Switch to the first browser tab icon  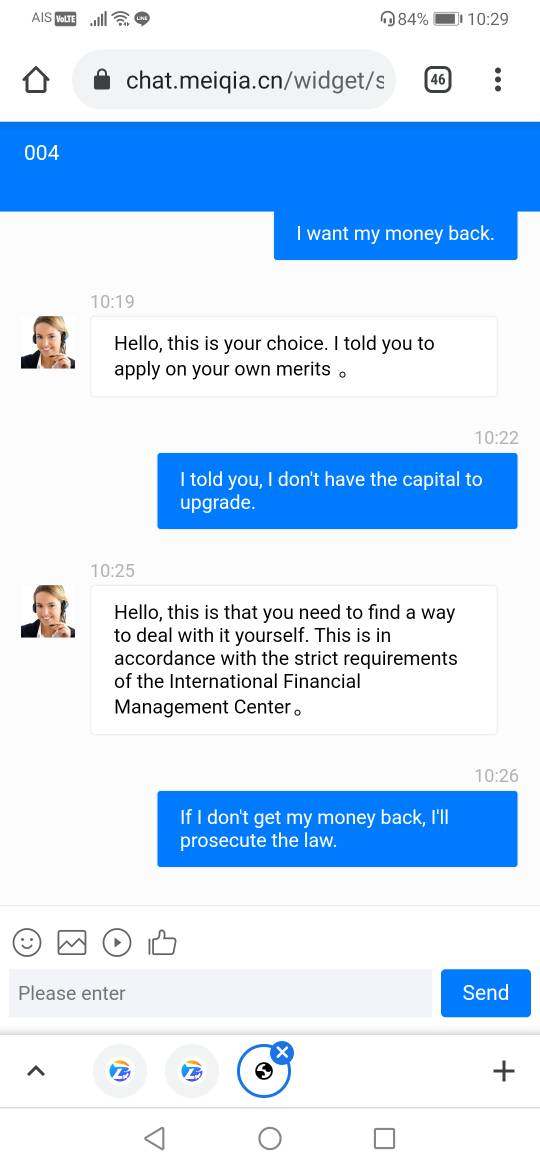(119, 1072)
